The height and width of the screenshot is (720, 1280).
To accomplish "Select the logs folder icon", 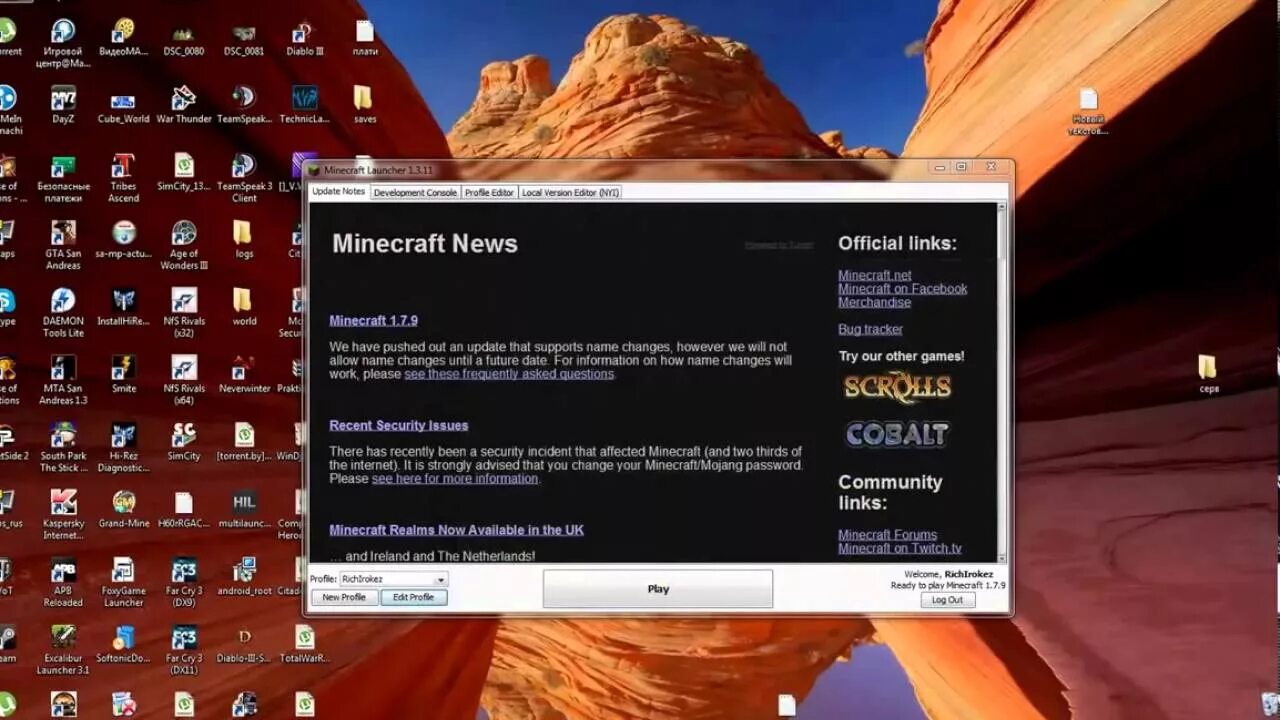I will point(243,240).
